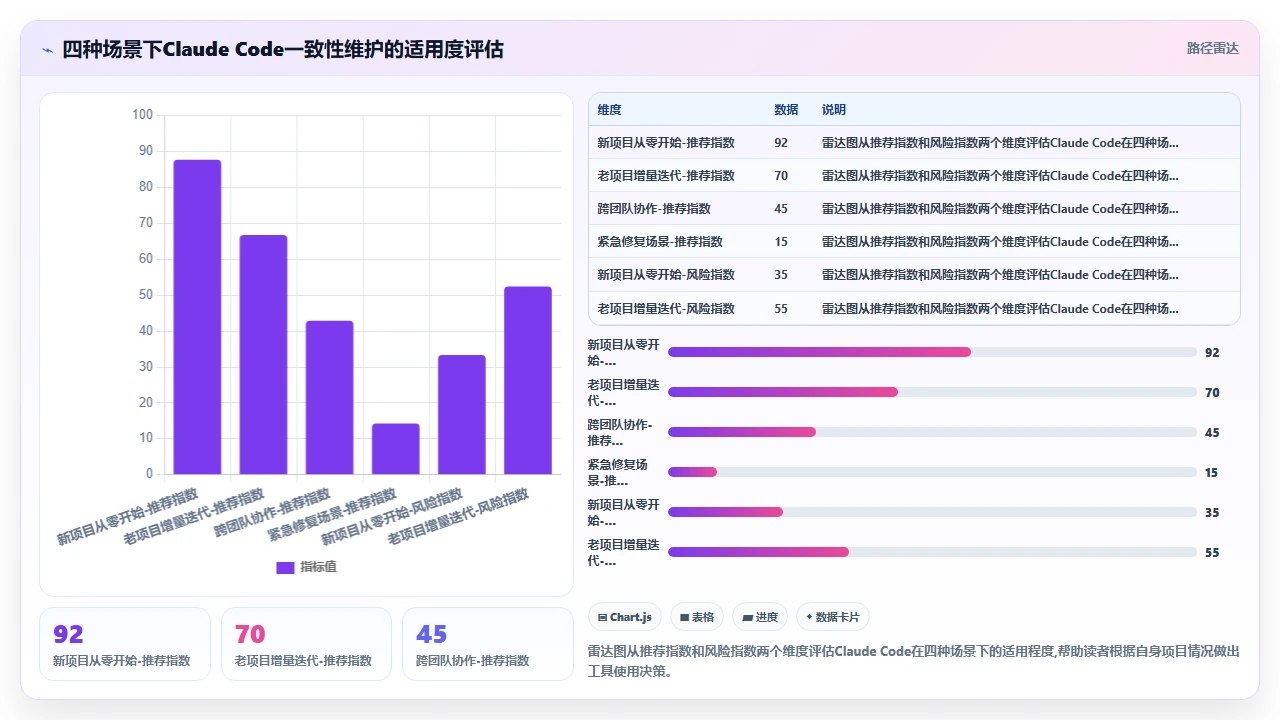The width and height of the screenshot is (1280, 720).
Task: Click the chart bar for 跨团队协作-推荐指数
Action: pyautogui.click(x=329, y=398)
